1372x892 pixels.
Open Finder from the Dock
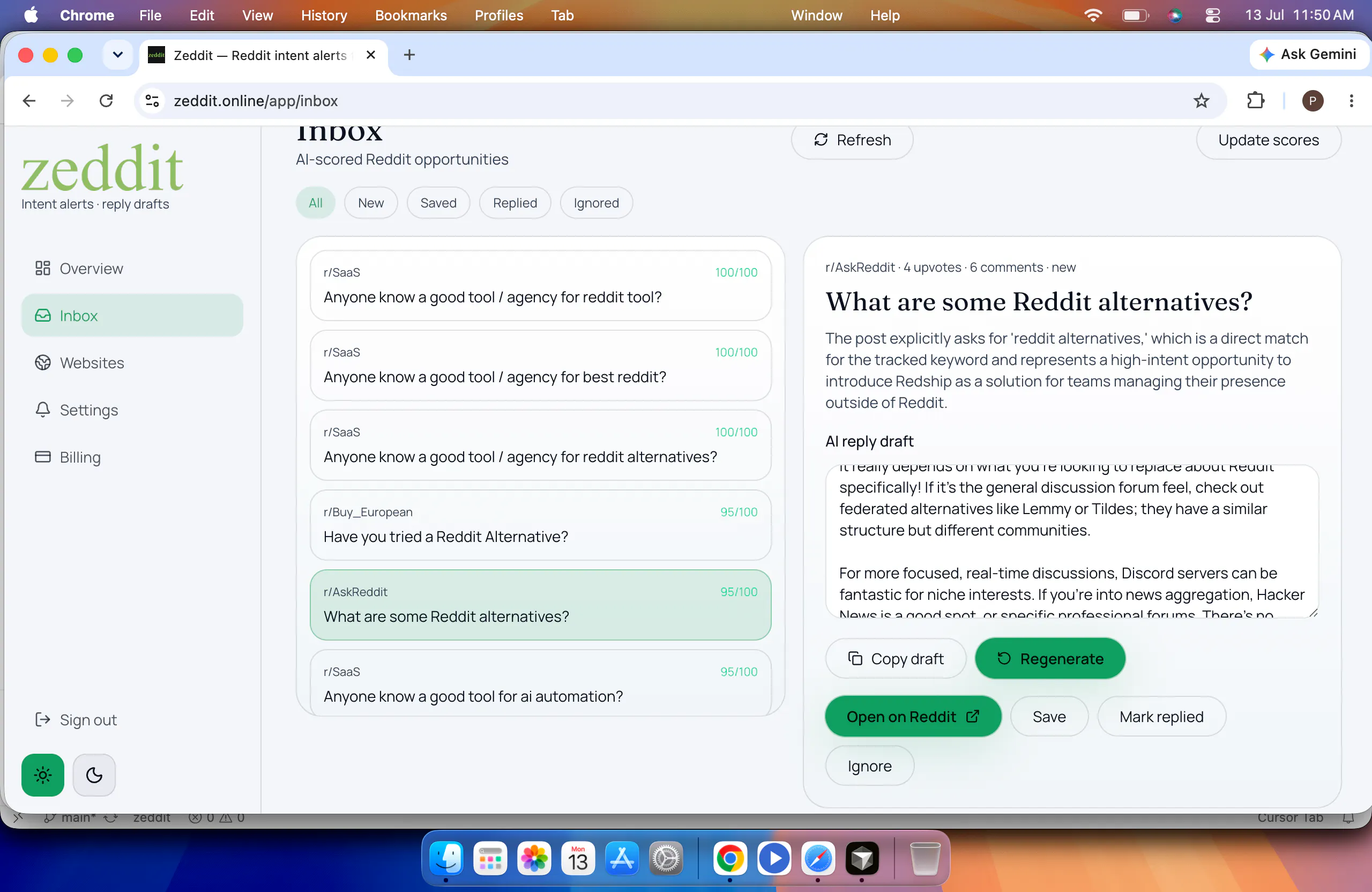(x=446, y=859)
